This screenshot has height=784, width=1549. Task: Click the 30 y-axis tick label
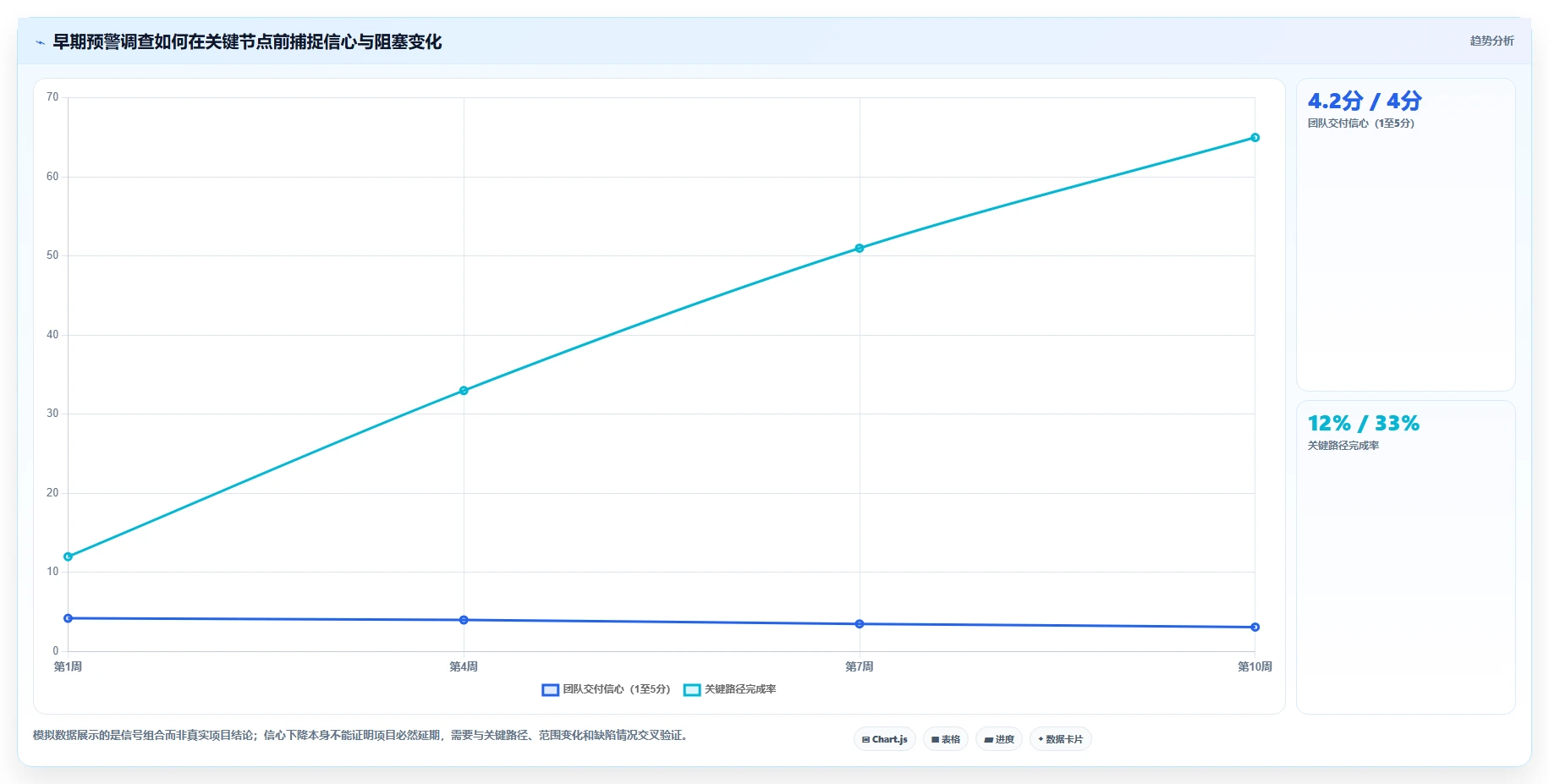(x=52, y=414)
